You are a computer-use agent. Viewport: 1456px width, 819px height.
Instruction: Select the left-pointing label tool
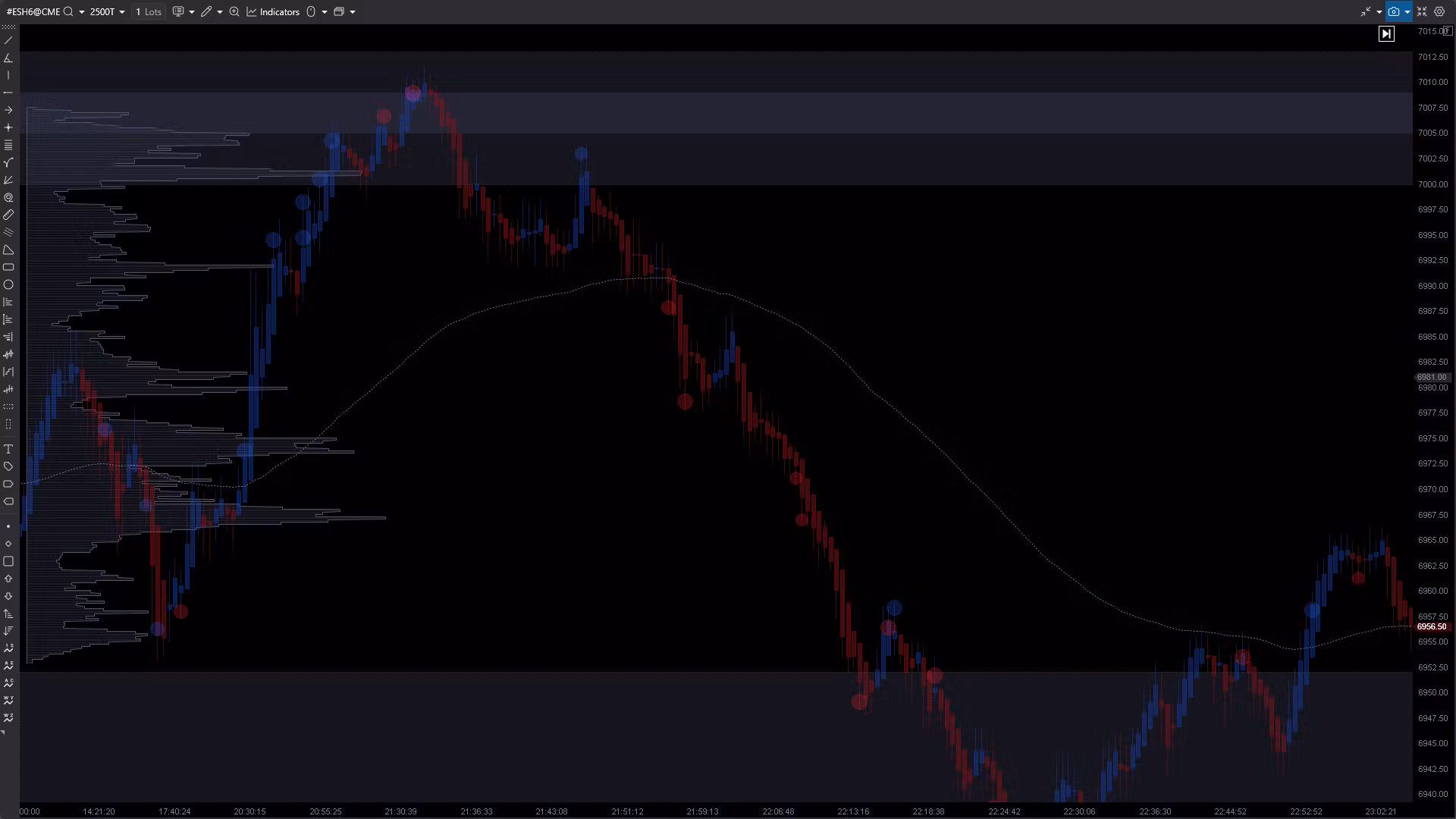point(8,501)
